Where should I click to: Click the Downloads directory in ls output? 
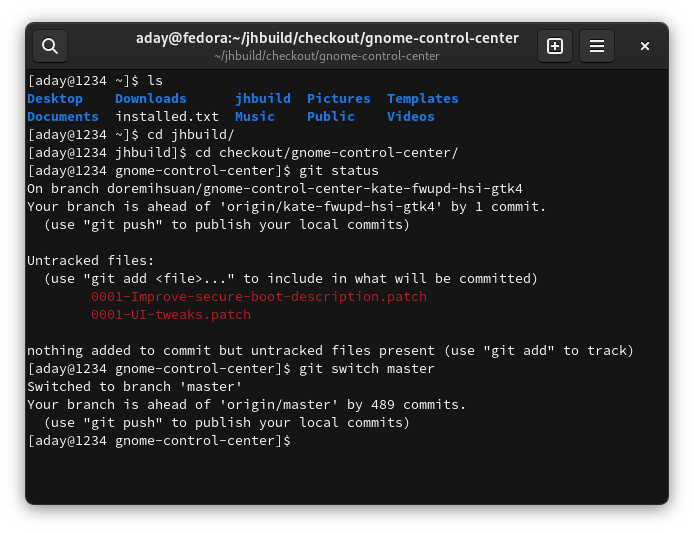coord(151,99)
